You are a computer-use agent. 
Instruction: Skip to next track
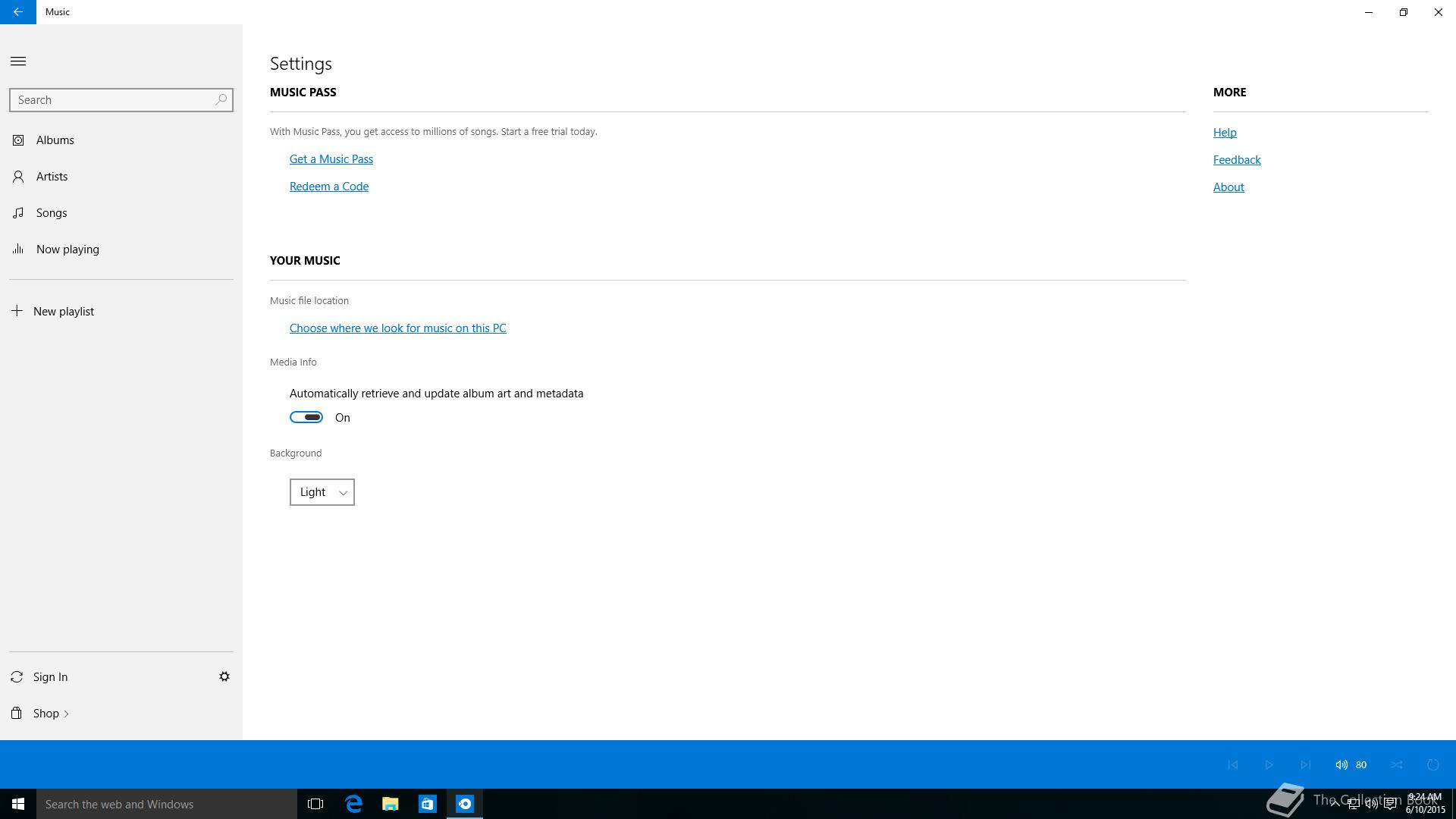(x=1305, y=764)
